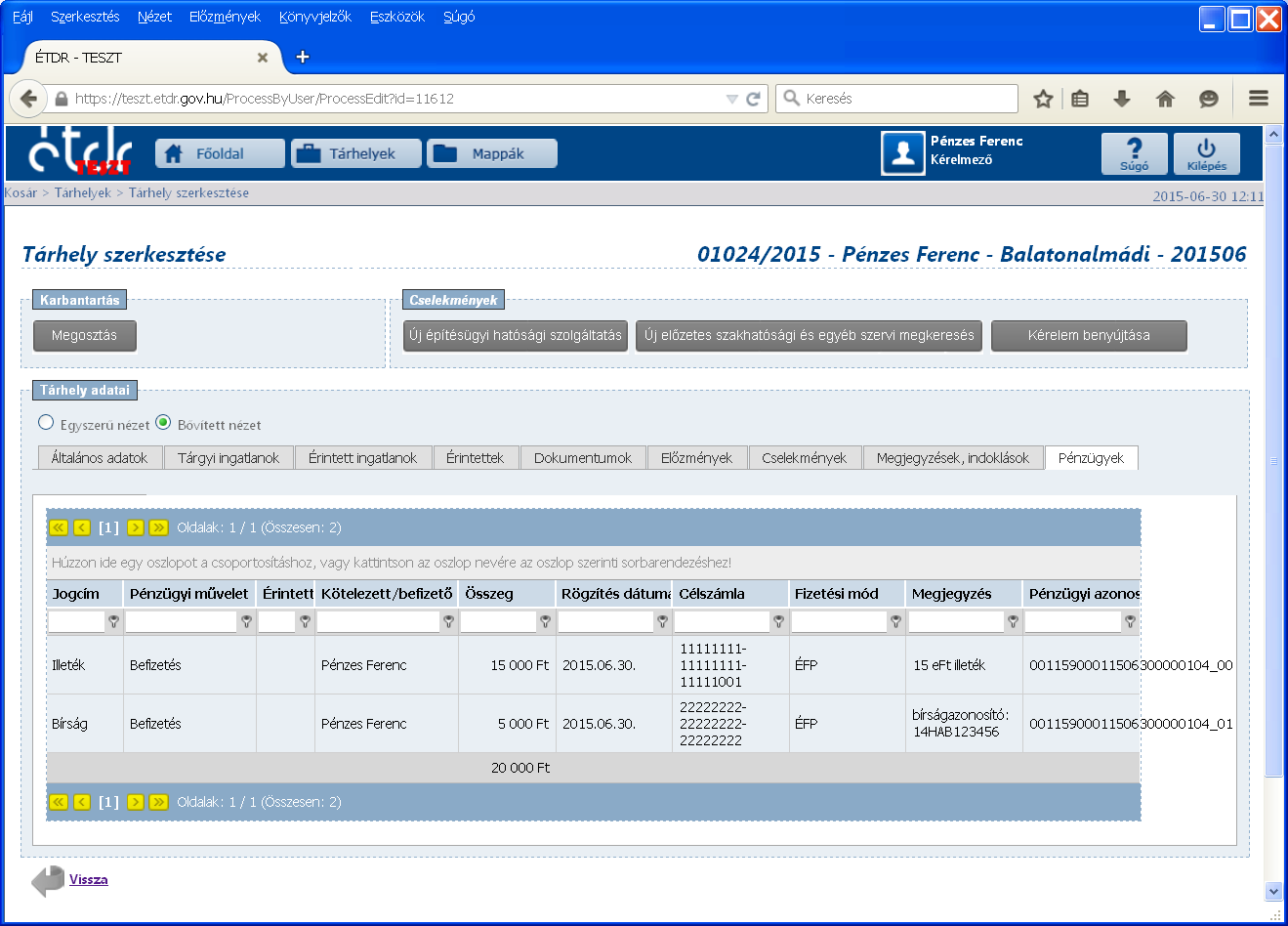
Task: Jump to last page in top pager
Action: [158, 527]
